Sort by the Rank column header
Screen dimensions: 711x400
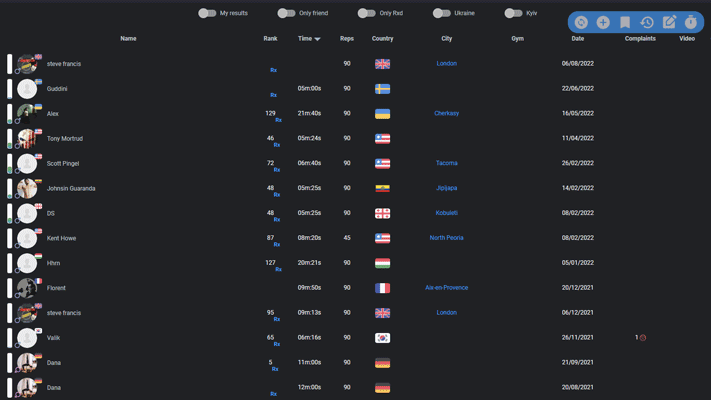tap(270, 39)
